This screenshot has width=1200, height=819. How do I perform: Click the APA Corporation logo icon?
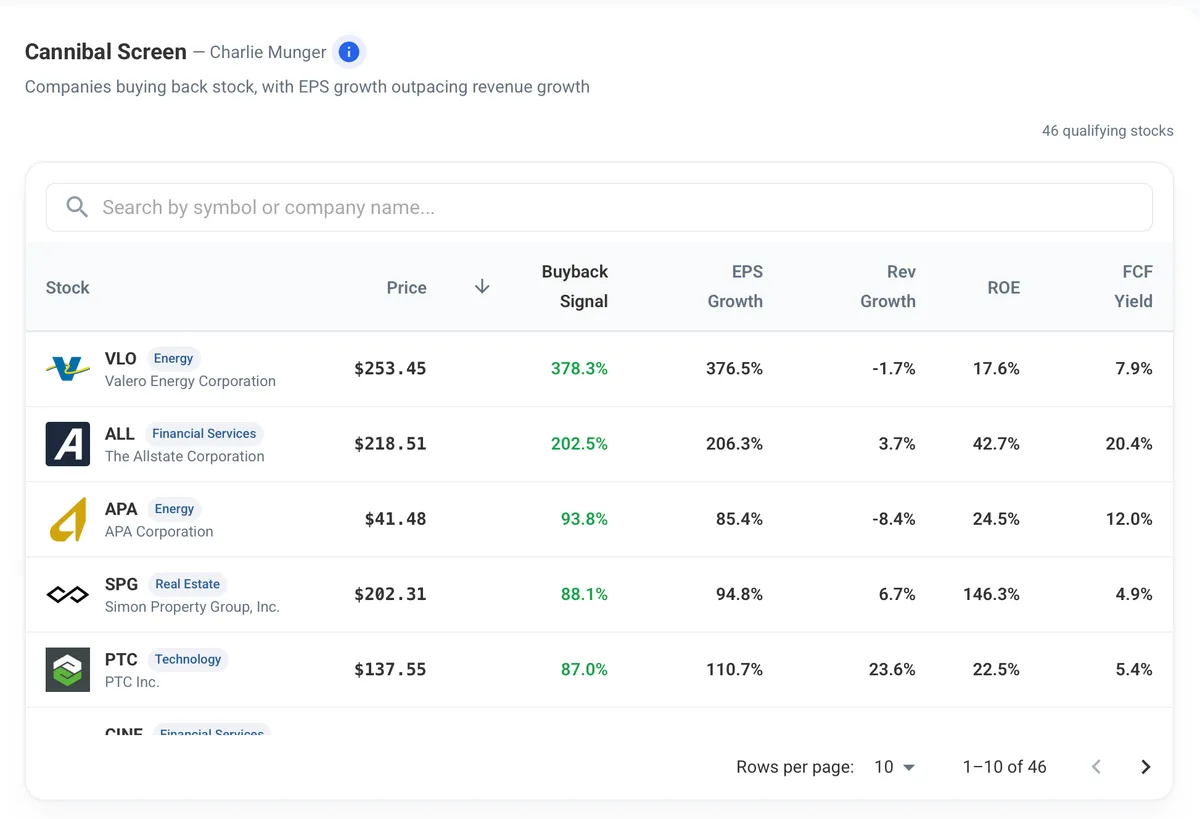pyautogui.click(x=68, y=519)
